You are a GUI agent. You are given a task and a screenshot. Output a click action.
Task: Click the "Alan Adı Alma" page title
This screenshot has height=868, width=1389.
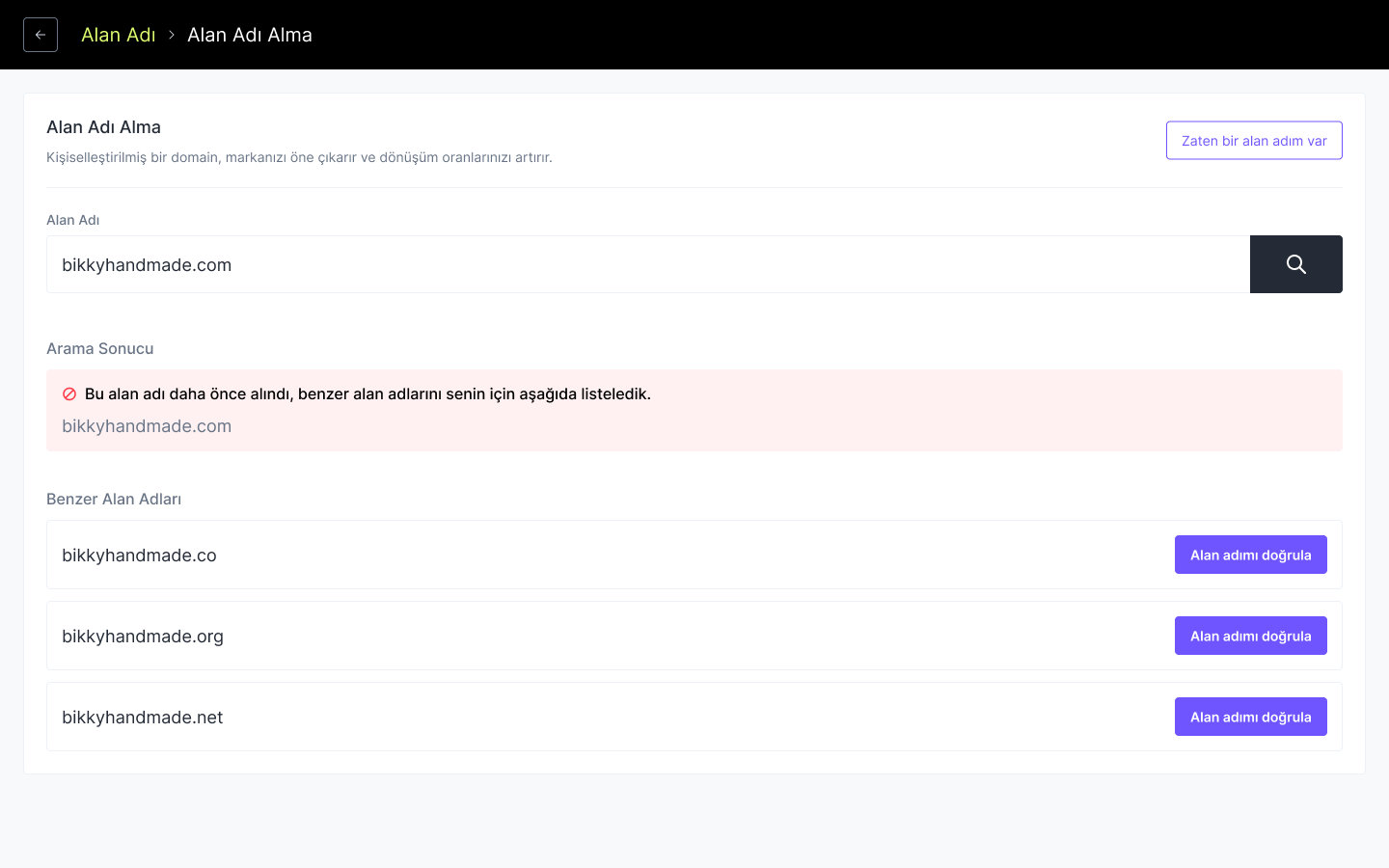coord(103,126)
